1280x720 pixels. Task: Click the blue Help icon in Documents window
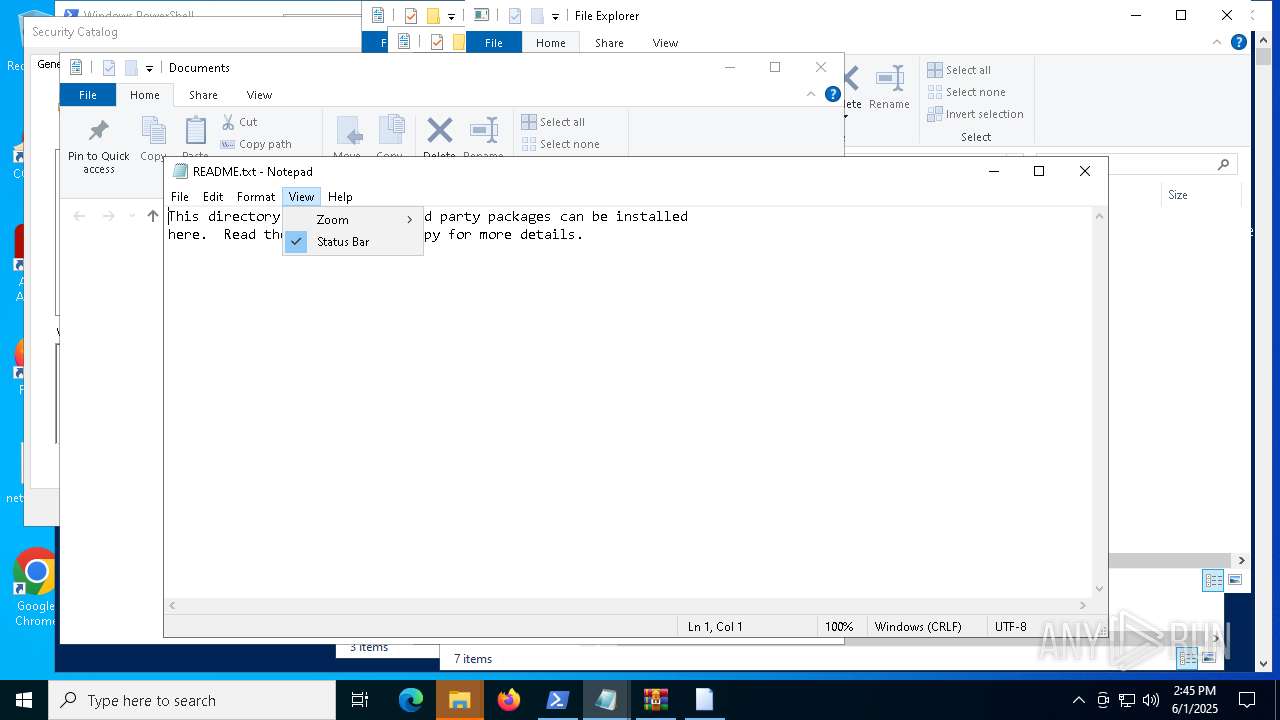click(832, 94)
